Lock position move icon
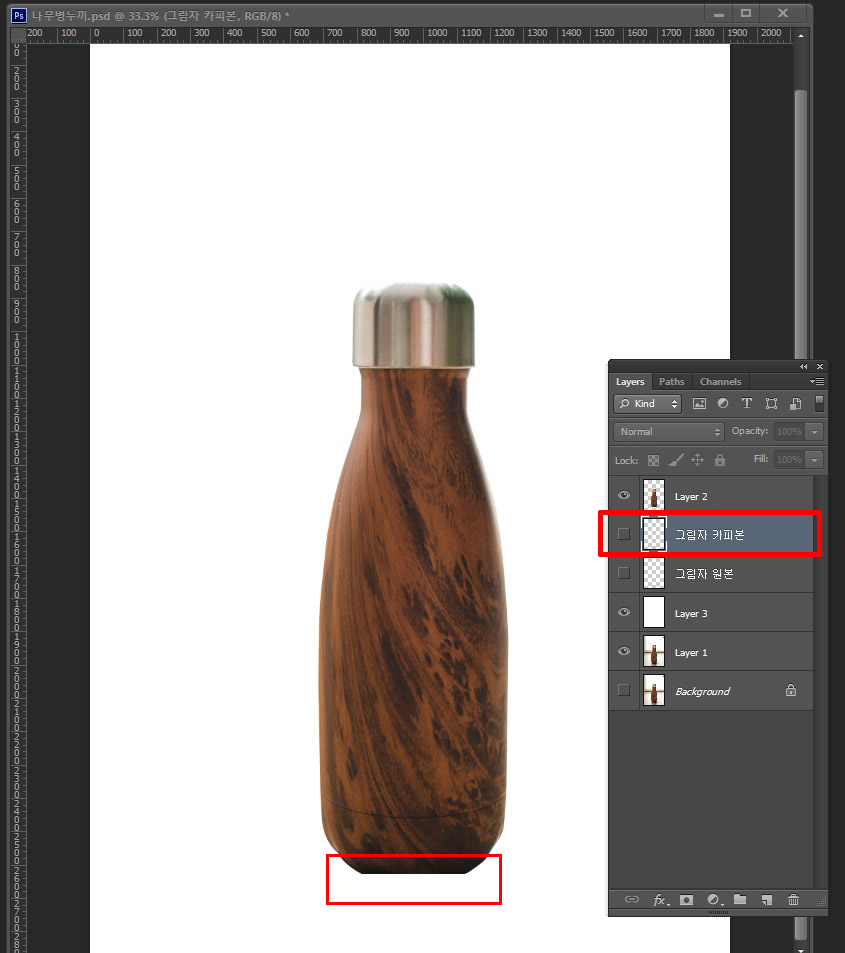 pyautogui.click(x=698, y=460)
